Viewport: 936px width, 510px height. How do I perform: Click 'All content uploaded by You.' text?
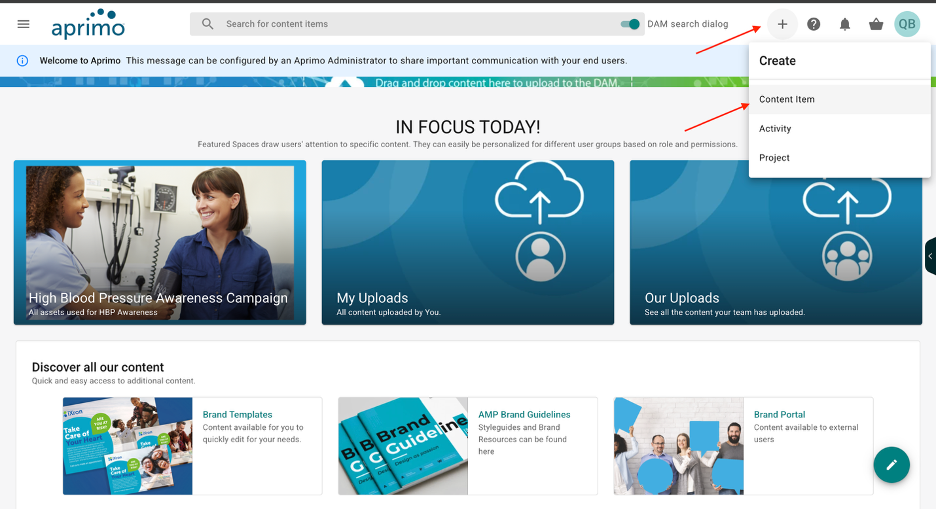[389, 312]
